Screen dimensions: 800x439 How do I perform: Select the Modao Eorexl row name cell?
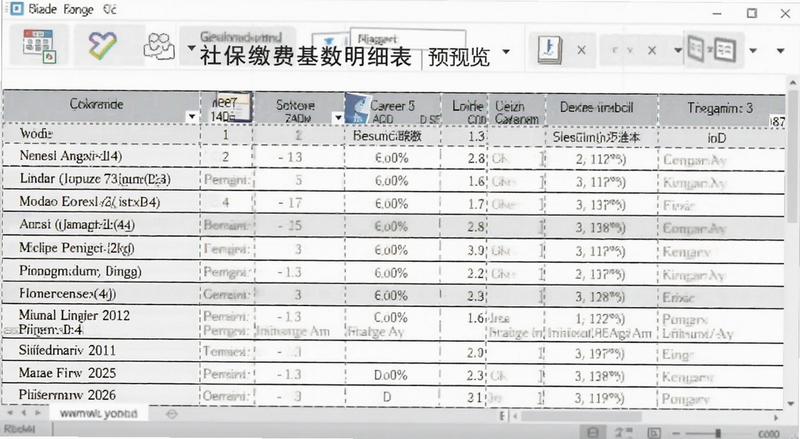point(101,202)
